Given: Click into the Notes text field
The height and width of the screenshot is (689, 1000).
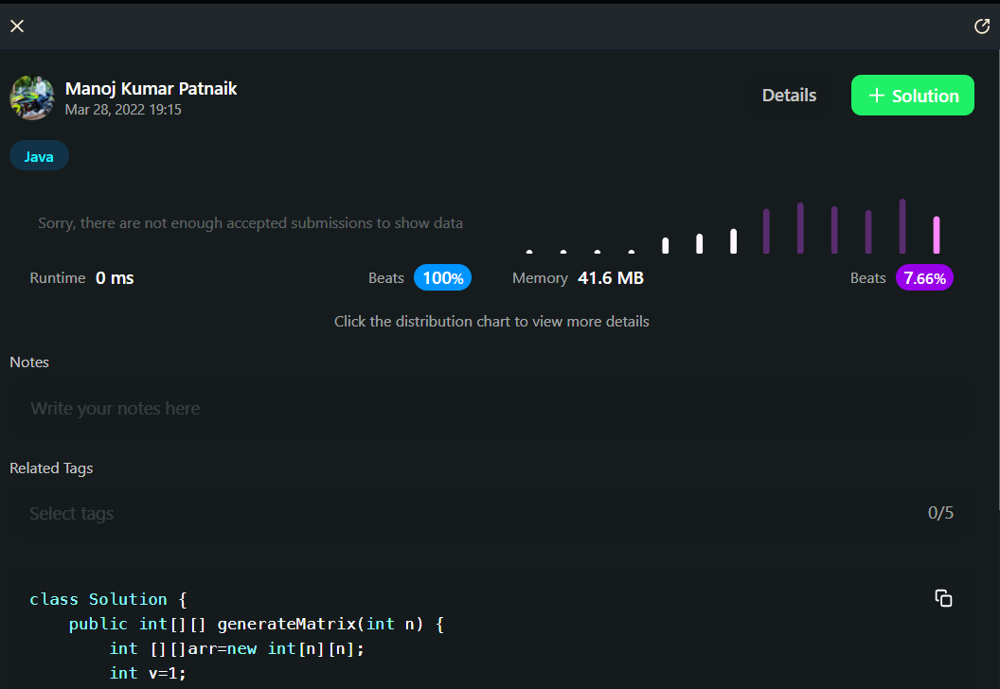Looking at the screenshot, I should pos(490,408).
